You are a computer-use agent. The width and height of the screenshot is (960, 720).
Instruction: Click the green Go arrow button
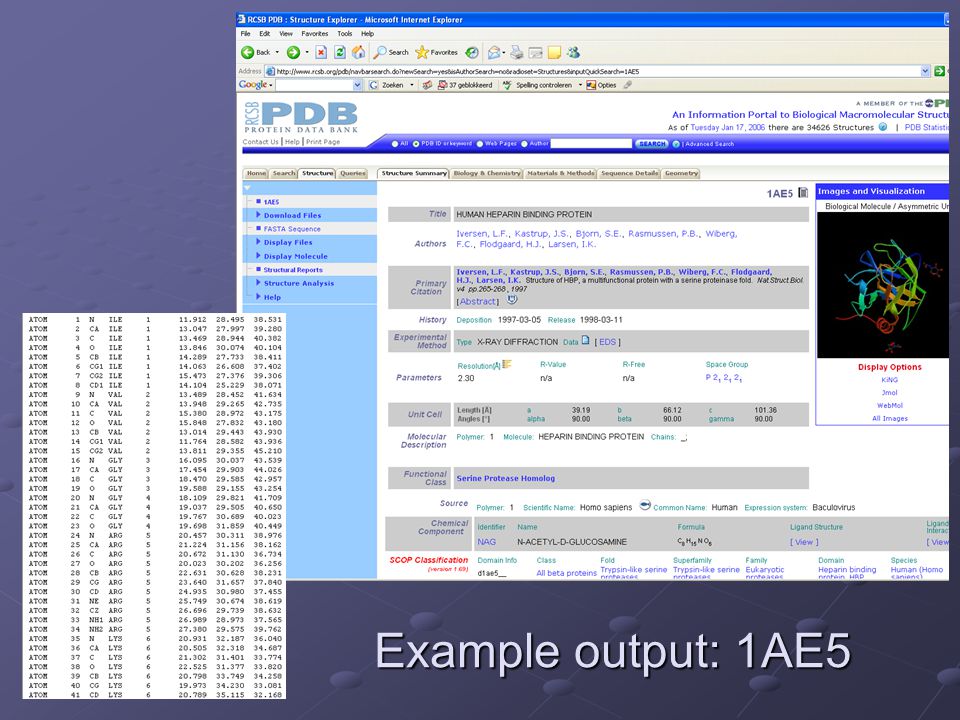(940, 72)
